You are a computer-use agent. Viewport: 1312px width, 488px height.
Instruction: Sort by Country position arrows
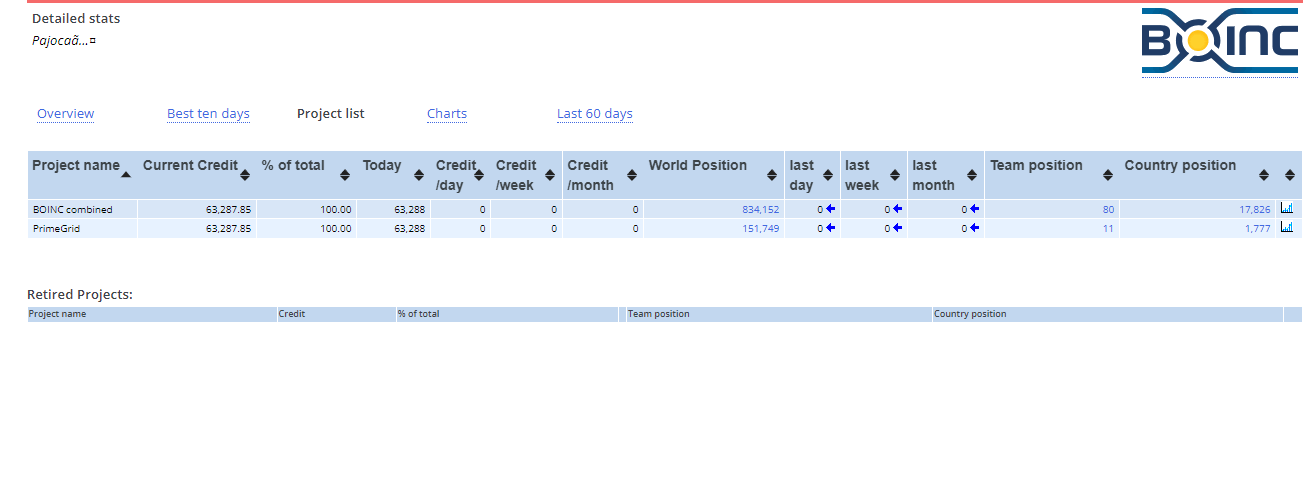tap(1263, 175)
